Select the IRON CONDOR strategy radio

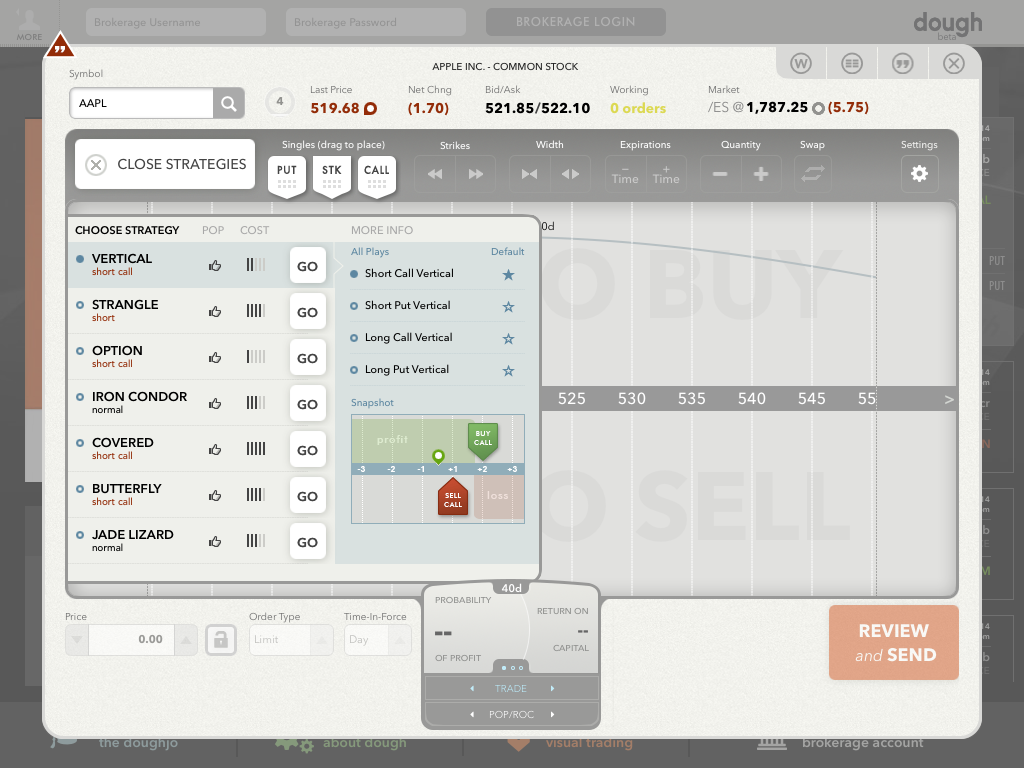pyautogui.click(x=80, y=397)
